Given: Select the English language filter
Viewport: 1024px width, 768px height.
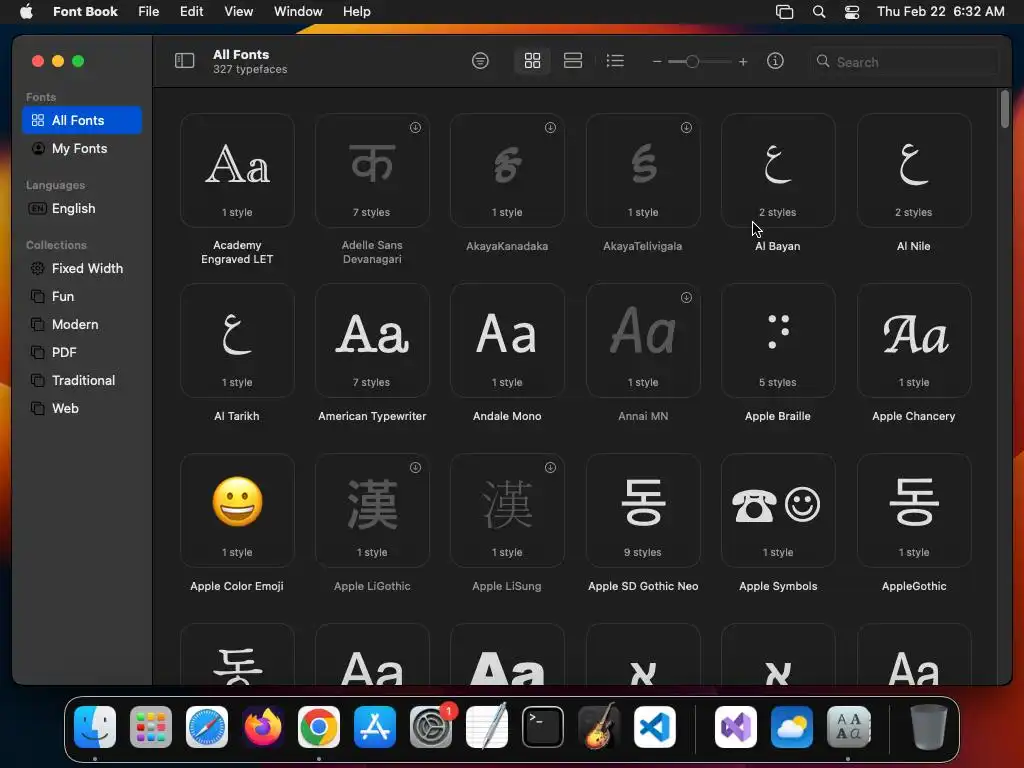Looking at the screenshot, I should pos(82,208).
